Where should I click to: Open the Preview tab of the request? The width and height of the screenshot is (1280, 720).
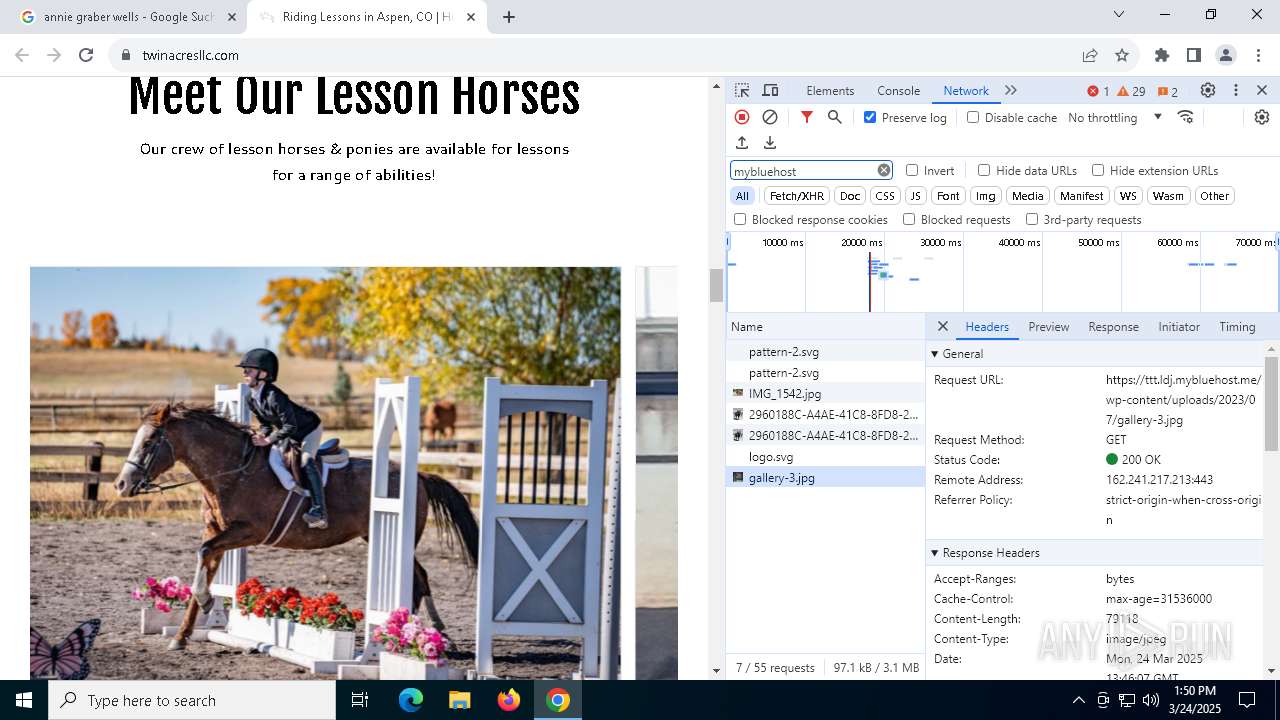1048,326
